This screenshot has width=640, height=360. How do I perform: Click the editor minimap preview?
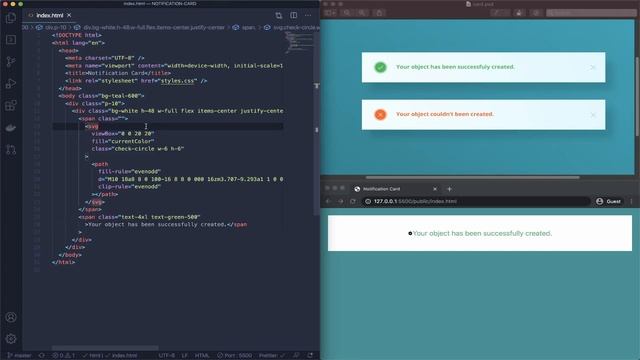299,43
